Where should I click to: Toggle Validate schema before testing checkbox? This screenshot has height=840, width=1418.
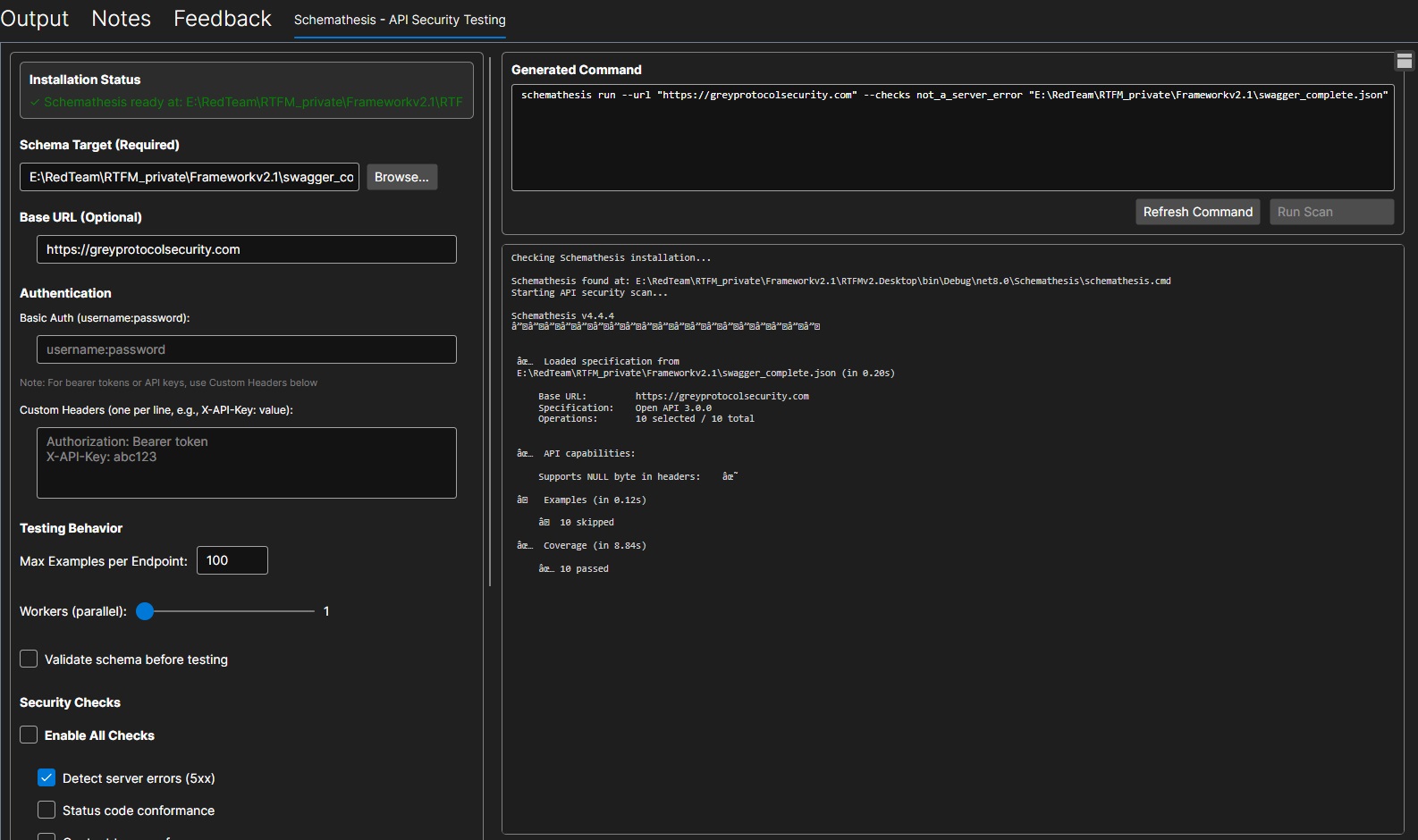click(x=29, y=659)
